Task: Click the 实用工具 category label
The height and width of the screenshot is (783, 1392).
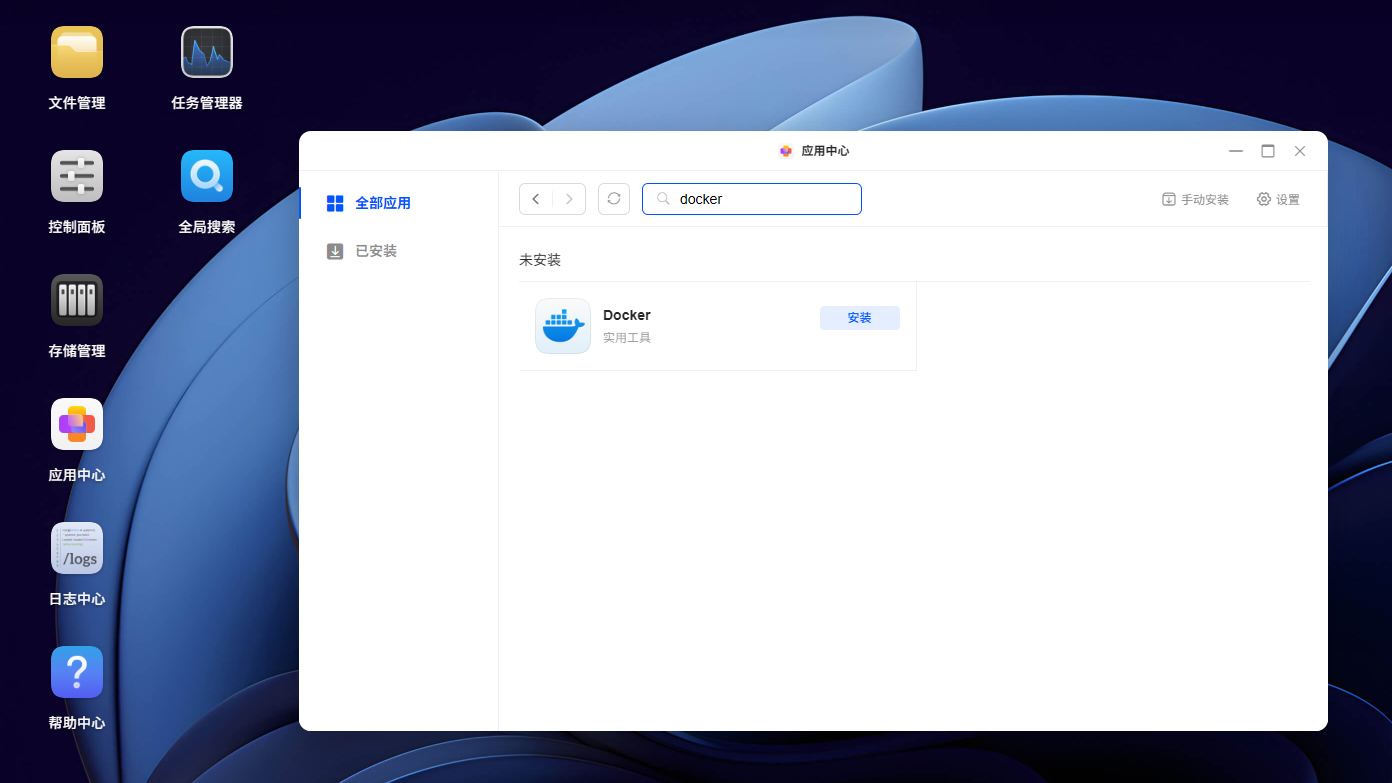Action: point(627,338)
